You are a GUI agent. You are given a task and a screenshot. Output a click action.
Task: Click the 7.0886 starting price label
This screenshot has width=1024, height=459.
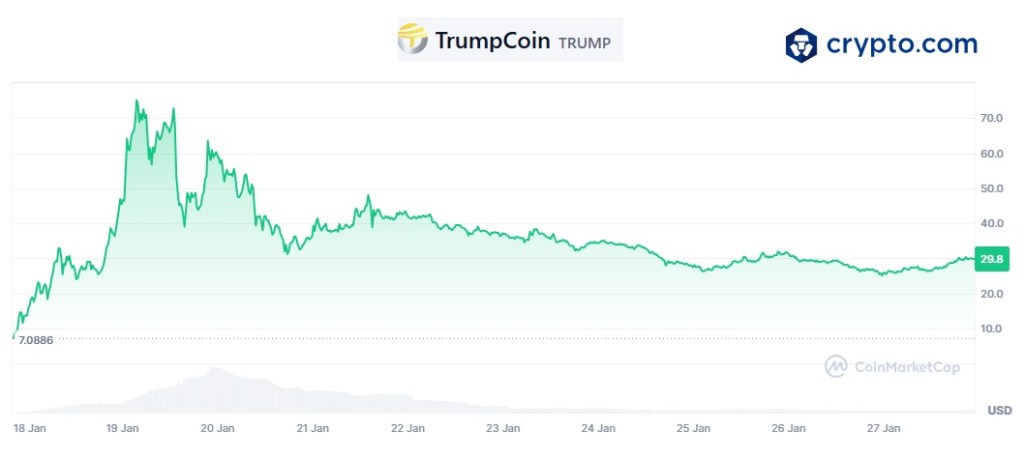[x=39, y=340]
